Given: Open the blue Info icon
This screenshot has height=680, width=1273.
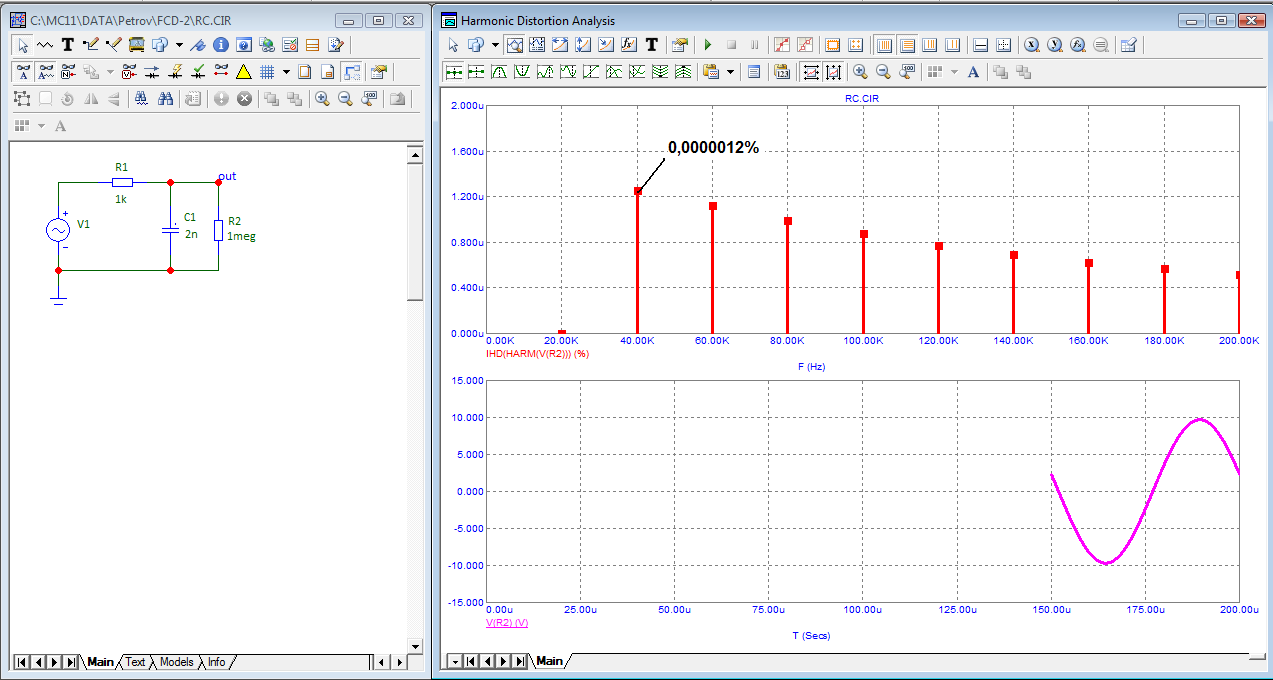Looking at the screenshot, I should point(221,45).
